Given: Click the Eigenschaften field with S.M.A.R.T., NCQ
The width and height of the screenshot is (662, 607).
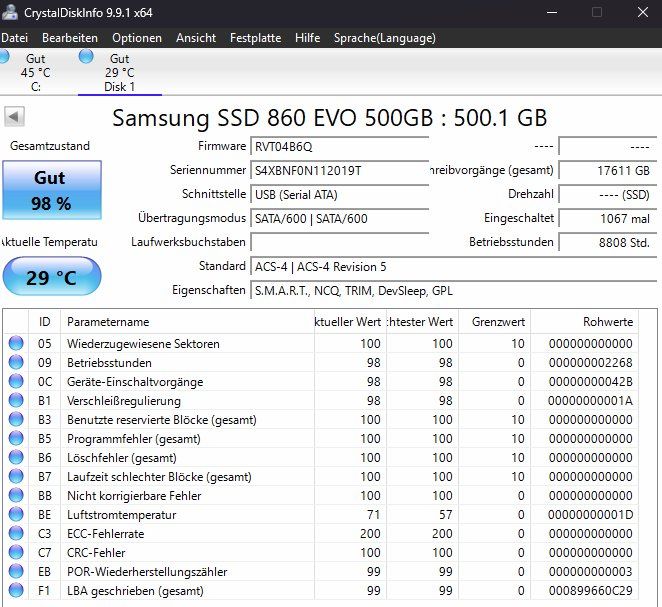Looking at the screenshot, I should (454, 291).
